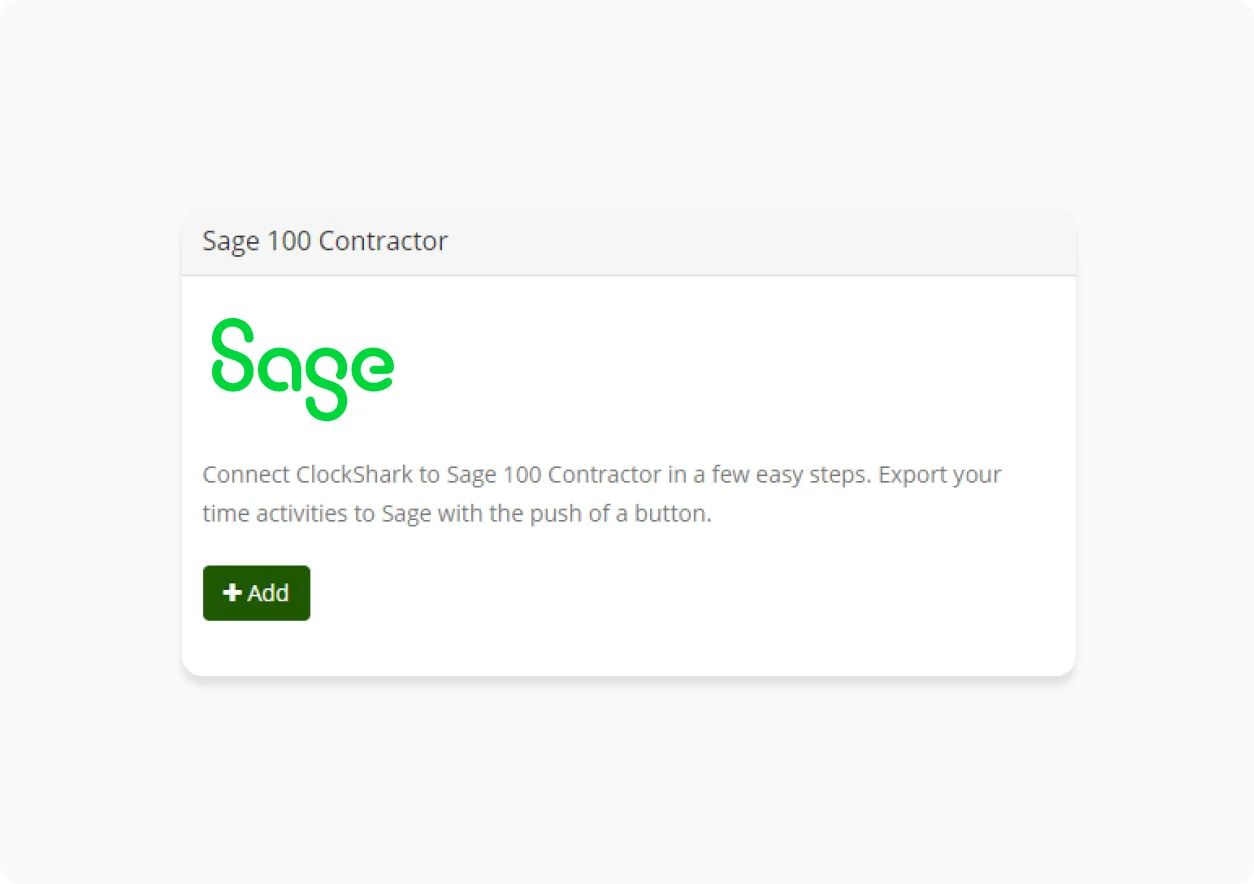Screen dimensions: 1254x884
Task: Click the Add text label on the button
Action: (x=268, y=593)
